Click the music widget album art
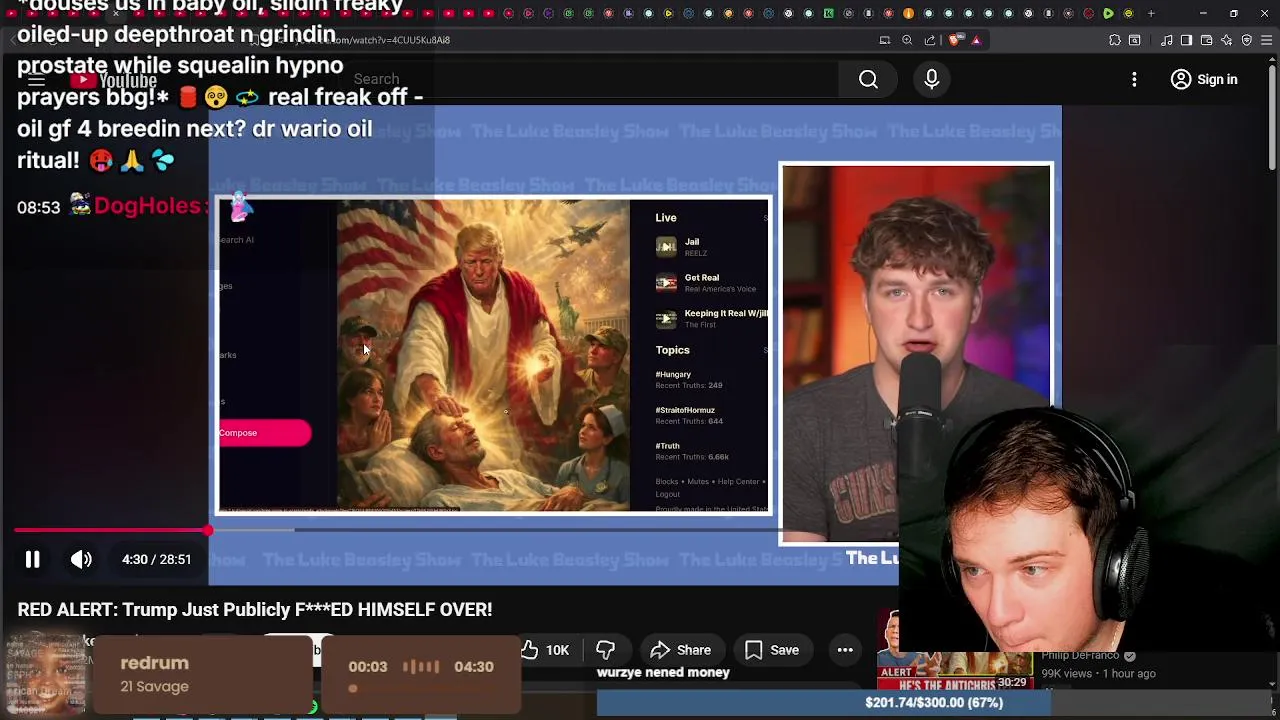 coord(45,675)
